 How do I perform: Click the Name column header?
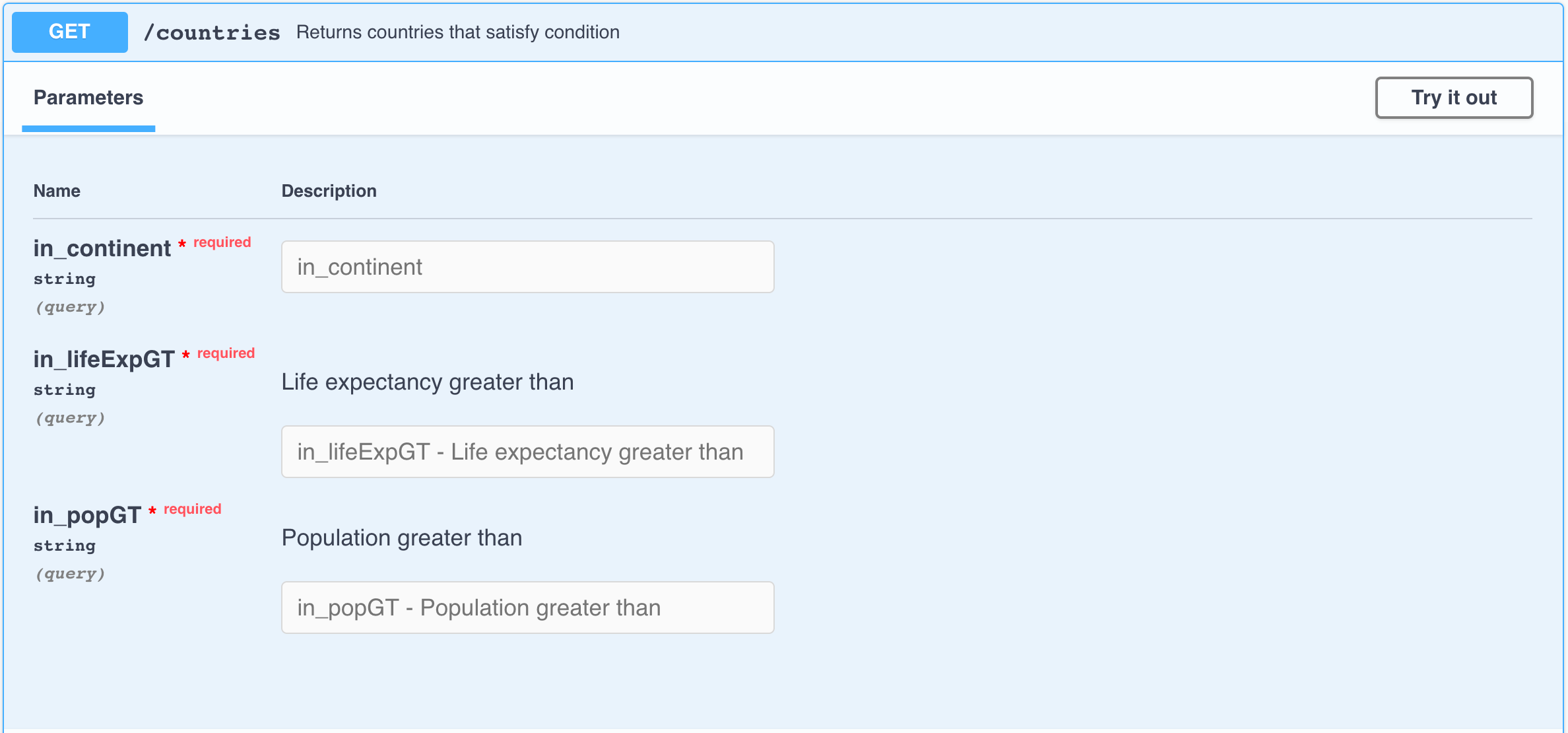57,191
